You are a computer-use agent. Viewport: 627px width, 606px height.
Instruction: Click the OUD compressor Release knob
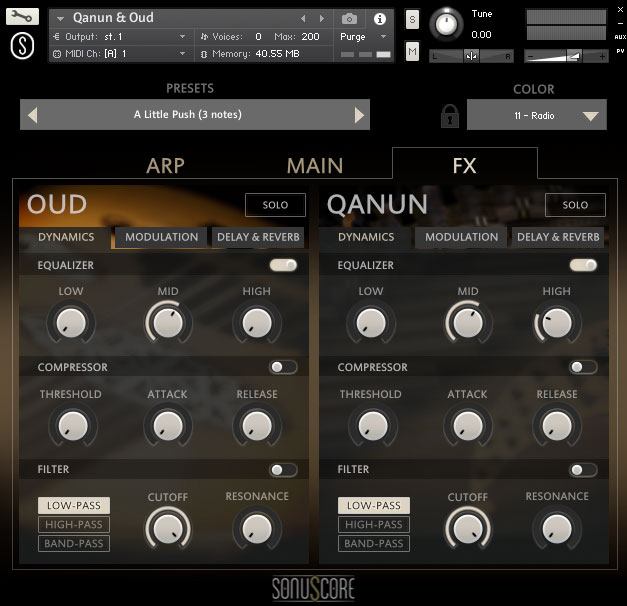[257, 426]
